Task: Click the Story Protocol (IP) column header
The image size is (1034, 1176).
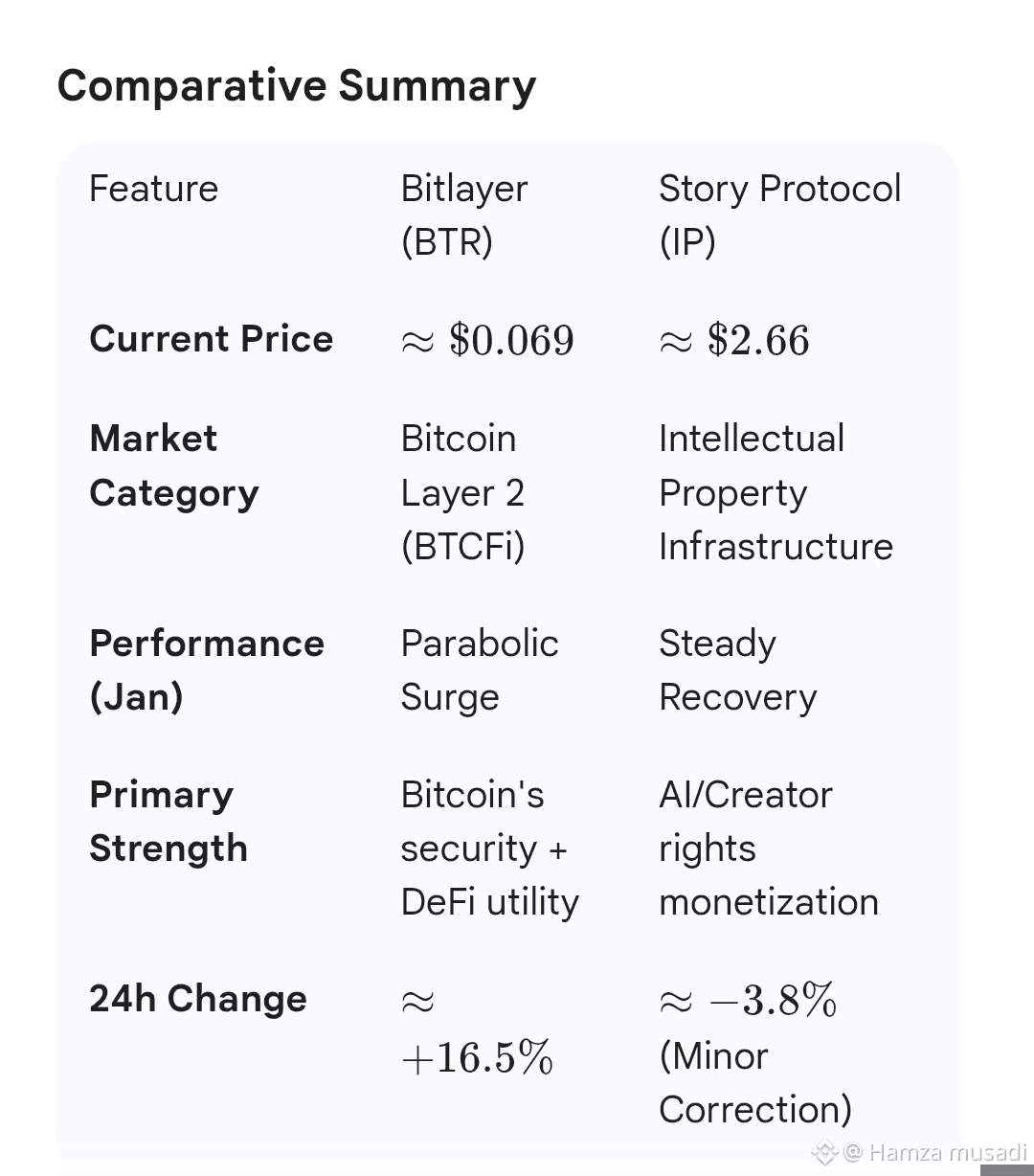Action: (x=779, y=215)
